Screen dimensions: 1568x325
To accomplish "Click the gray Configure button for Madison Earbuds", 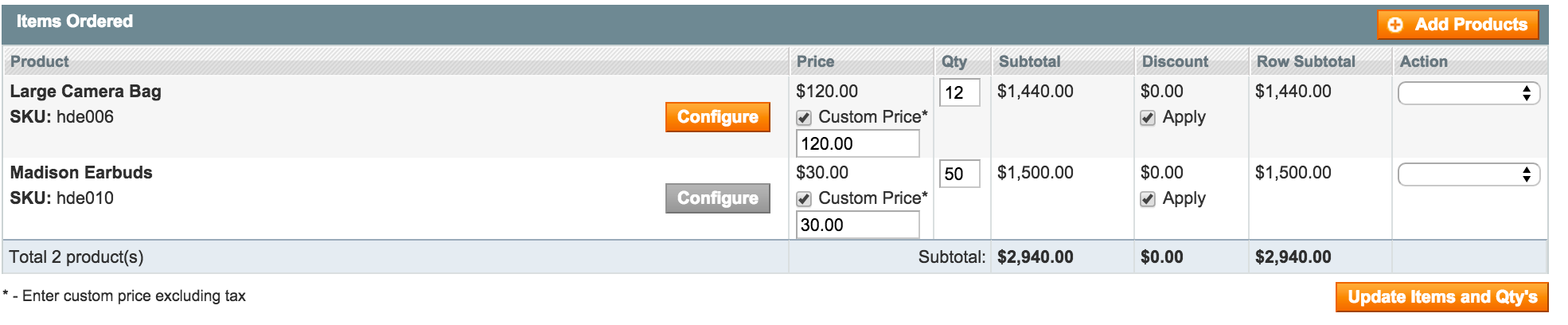I will coord(718,198).
